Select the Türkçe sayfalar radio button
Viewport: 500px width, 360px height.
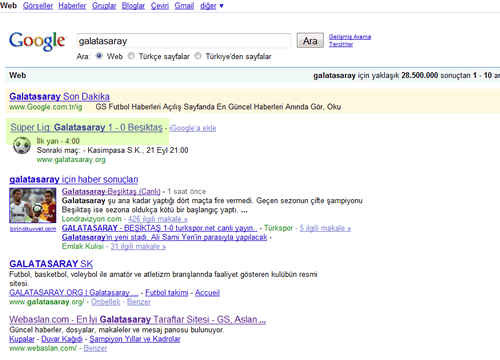[x=131, y=56]
